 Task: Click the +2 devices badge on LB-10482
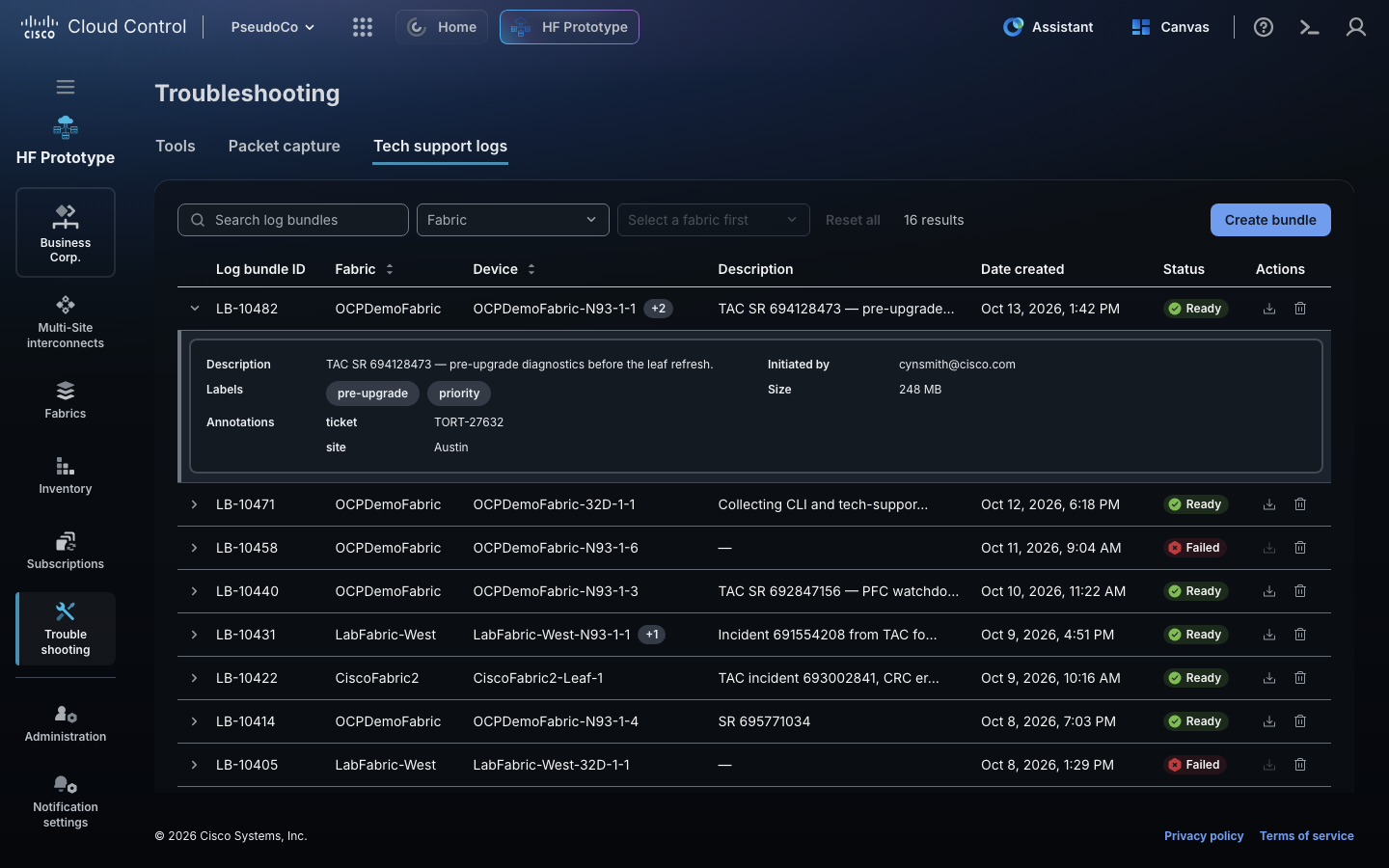click(659, 309)
